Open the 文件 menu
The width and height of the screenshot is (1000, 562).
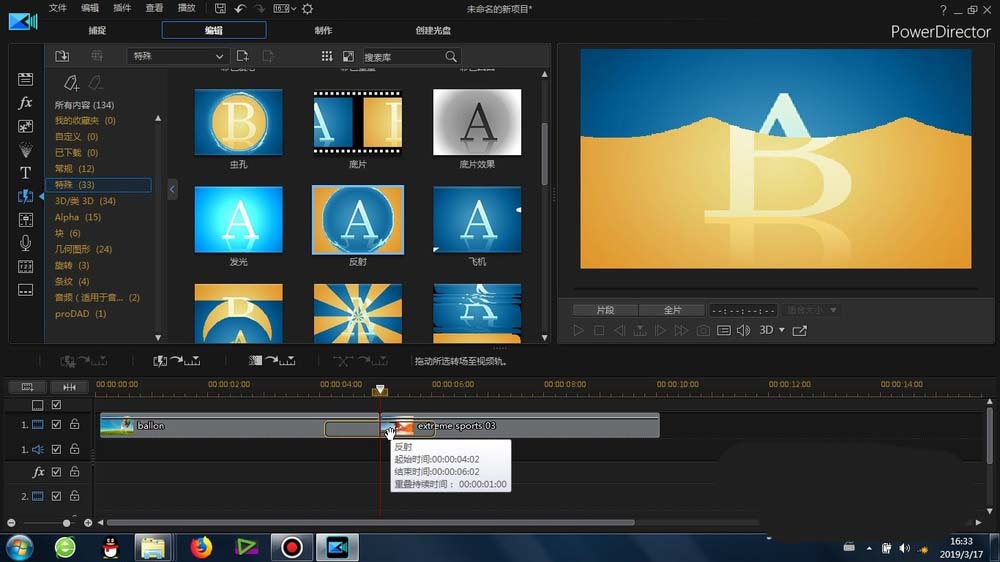58,9
